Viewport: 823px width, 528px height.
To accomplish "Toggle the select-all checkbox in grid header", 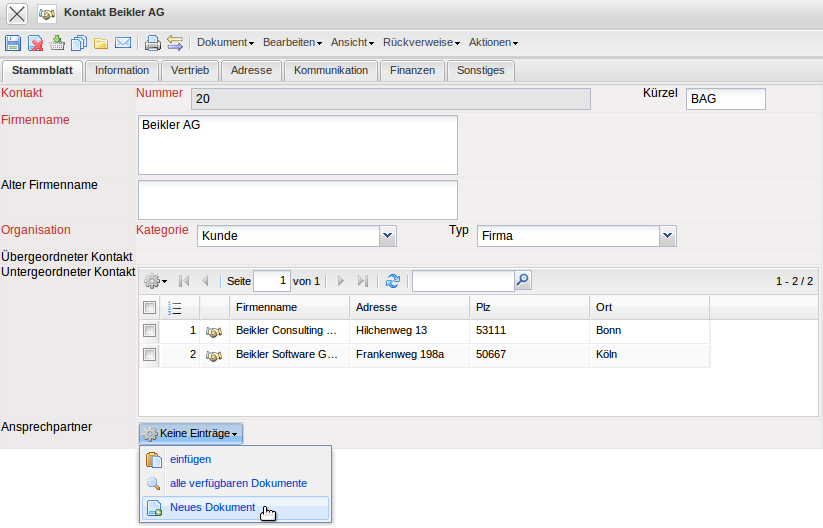I will 149,307.
